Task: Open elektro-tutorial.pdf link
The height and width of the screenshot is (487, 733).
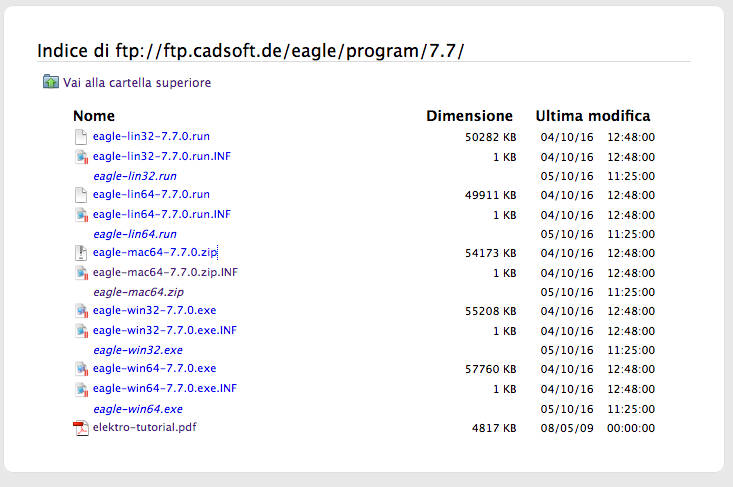Action: pyautogui.click(x=144, y=427)
